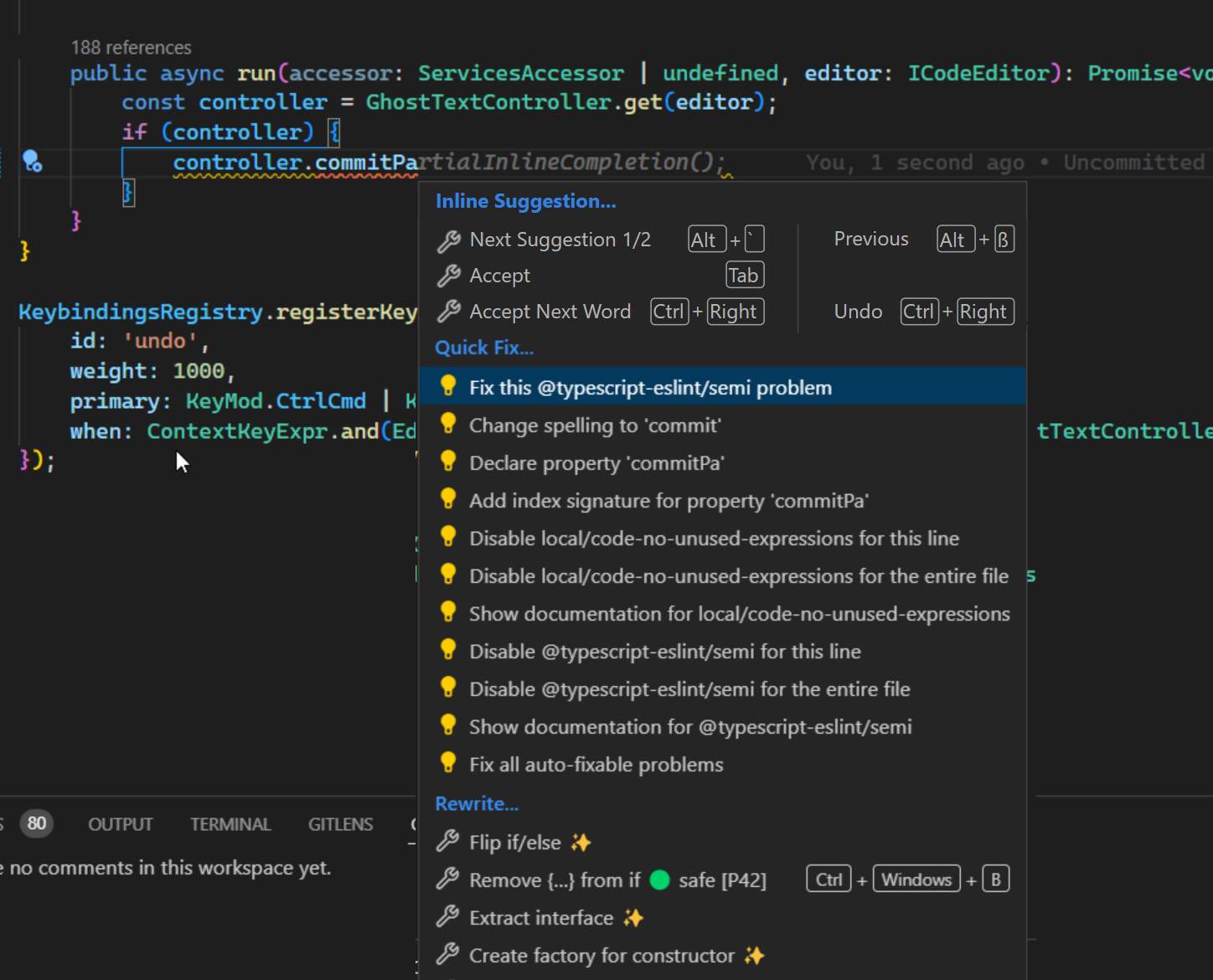Open the OUTPUT panel tab
Screen dimensions: 1213x980
tap(120, 824)
